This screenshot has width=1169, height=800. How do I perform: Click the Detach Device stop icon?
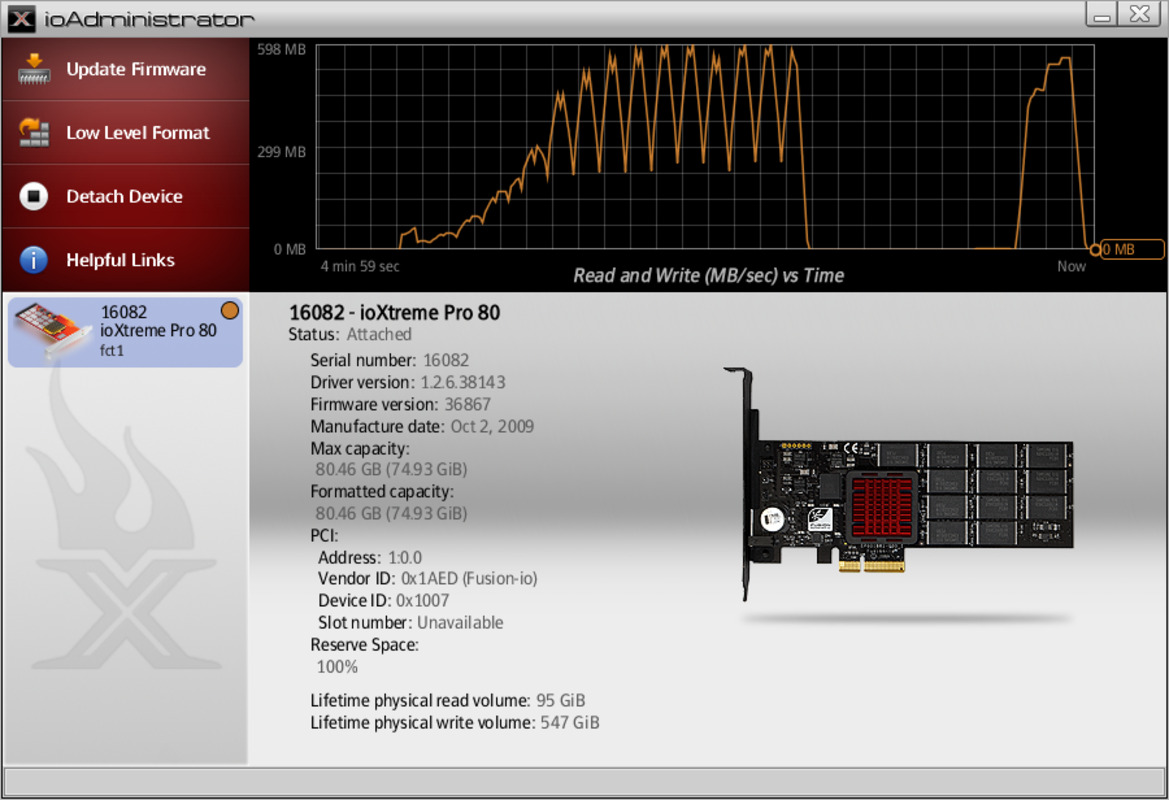tap(34, 197)
